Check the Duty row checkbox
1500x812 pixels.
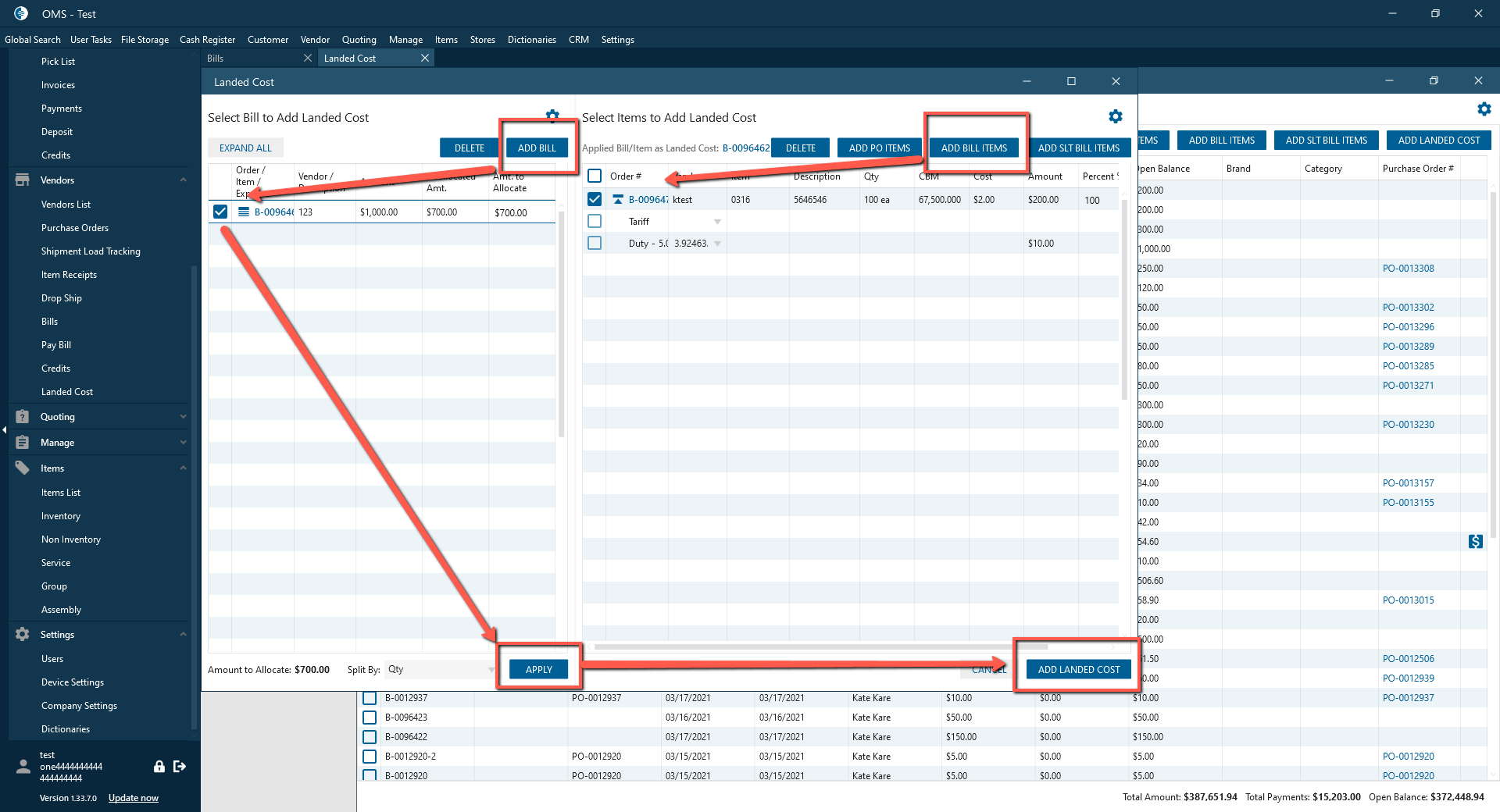(595, 243)
